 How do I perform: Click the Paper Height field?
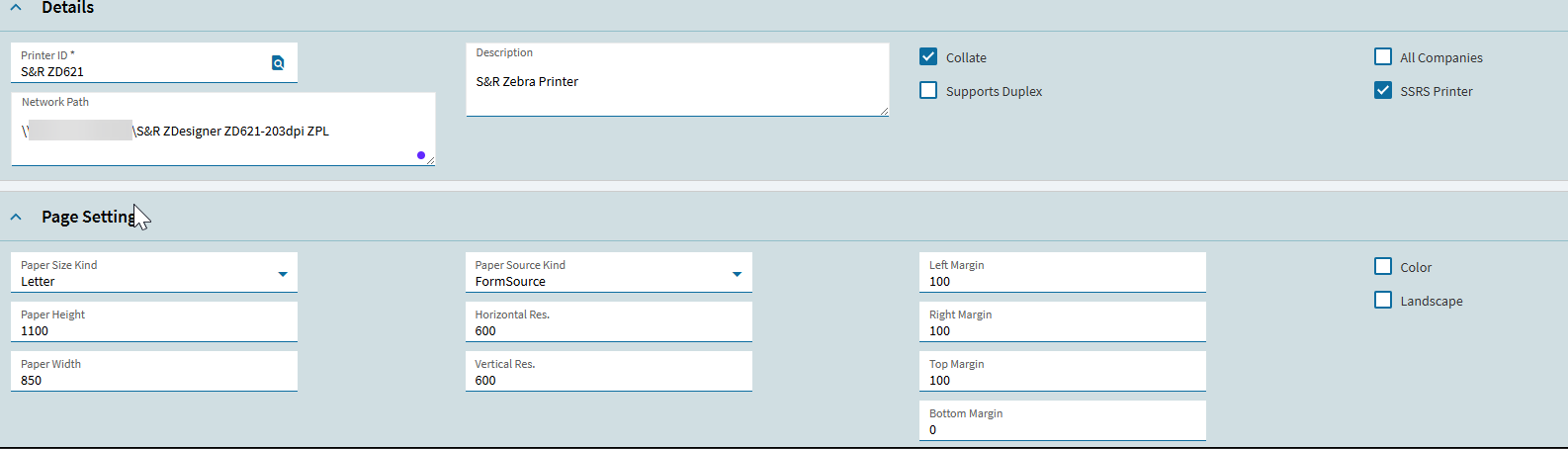click(153, 330)
